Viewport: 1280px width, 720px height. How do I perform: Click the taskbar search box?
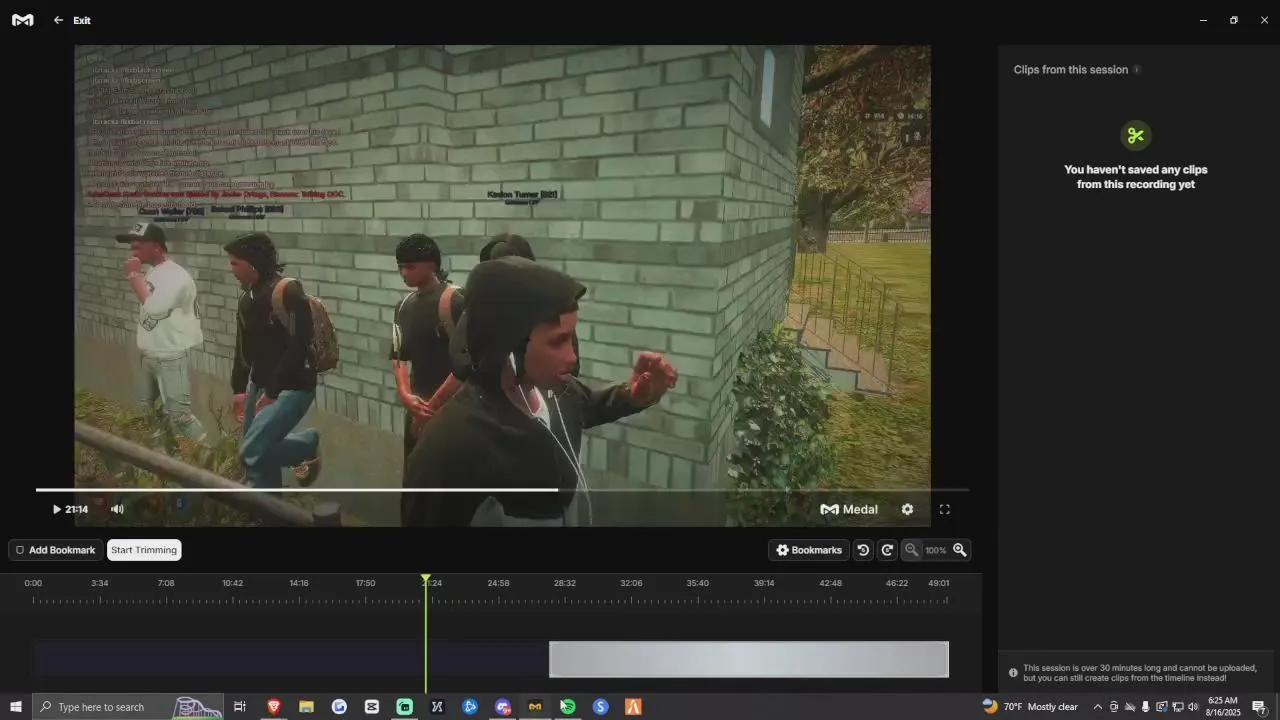point(128,707)
